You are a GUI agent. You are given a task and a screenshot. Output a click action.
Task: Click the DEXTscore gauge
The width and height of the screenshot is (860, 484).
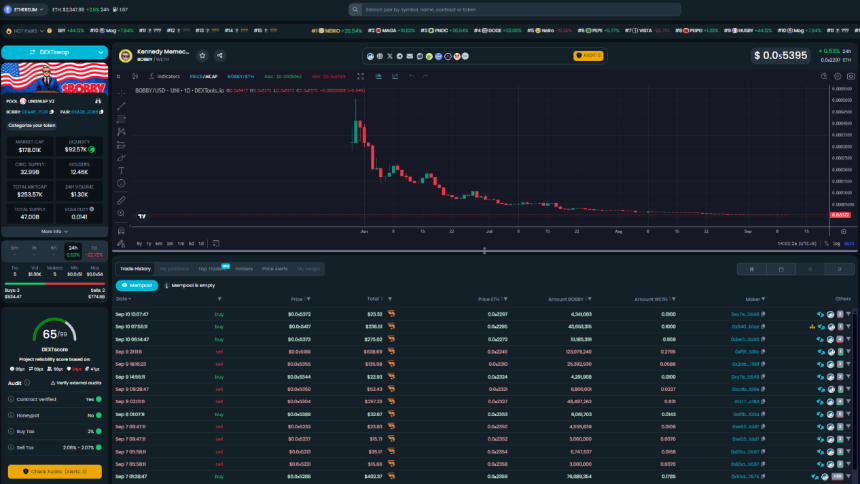click(54, 332)
